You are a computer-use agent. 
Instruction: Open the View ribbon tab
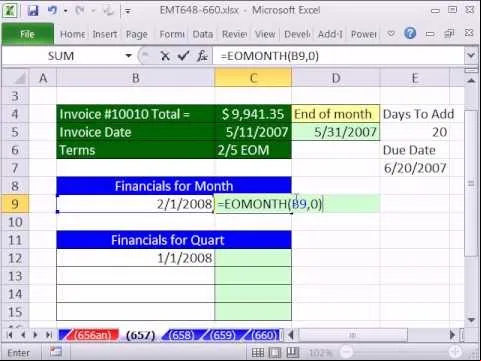(265, 34)
